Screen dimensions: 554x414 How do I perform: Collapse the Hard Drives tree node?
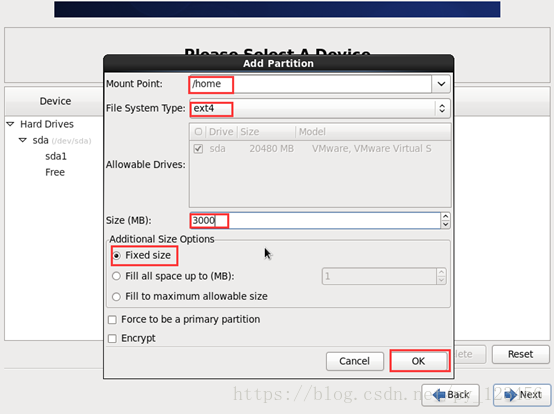[11, 124]
